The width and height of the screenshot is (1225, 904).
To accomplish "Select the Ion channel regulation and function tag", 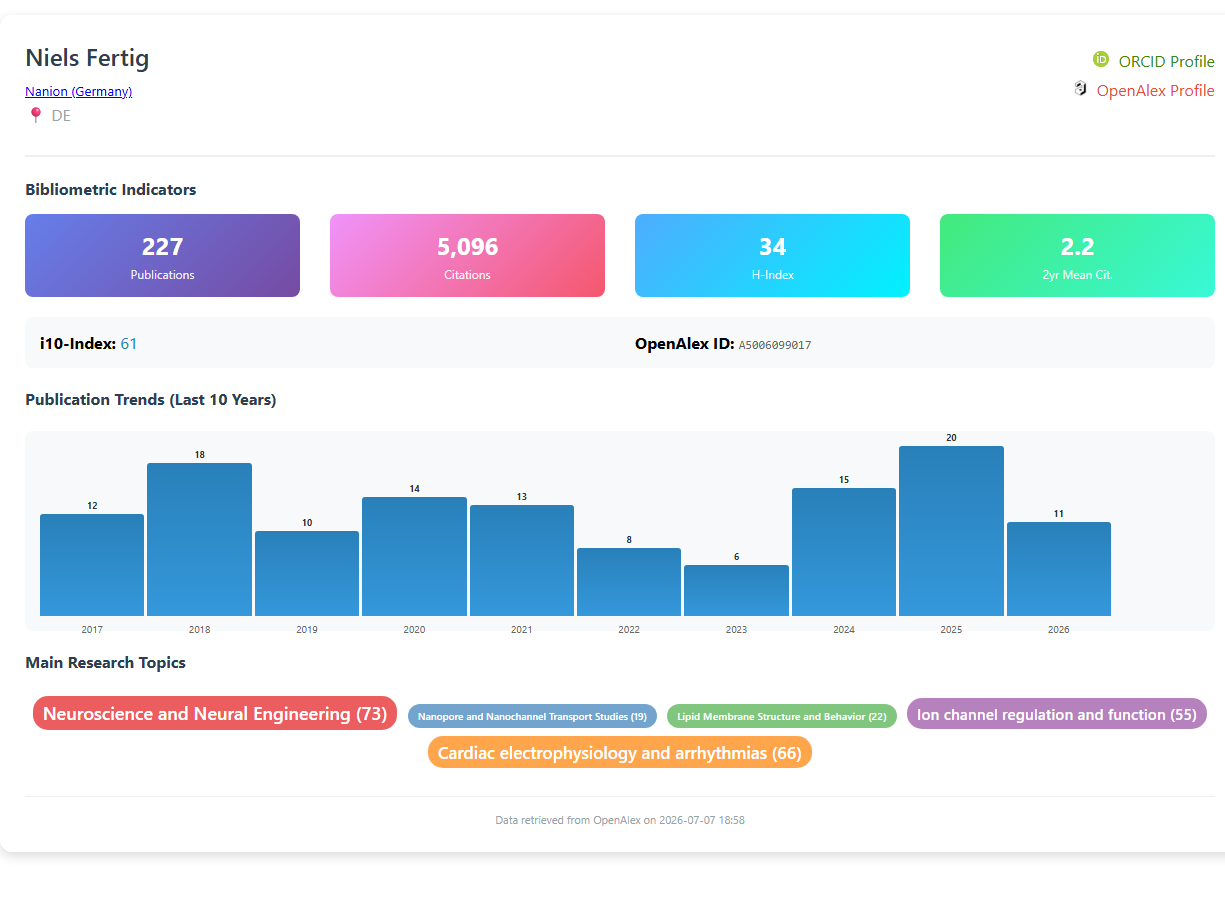I will click(1057, 714).
